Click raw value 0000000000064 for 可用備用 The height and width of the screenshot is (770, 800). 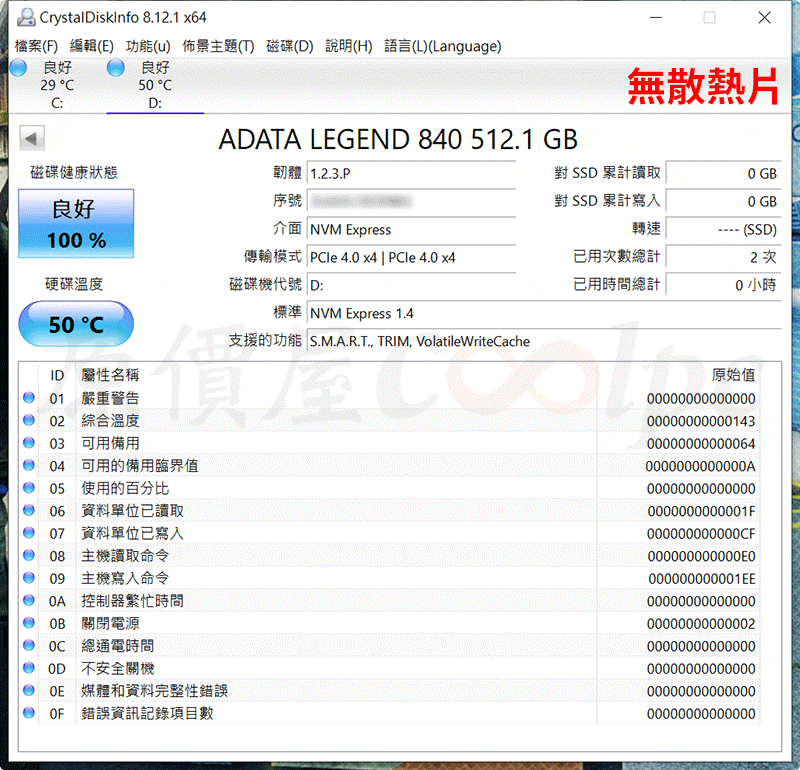[701, 443]
